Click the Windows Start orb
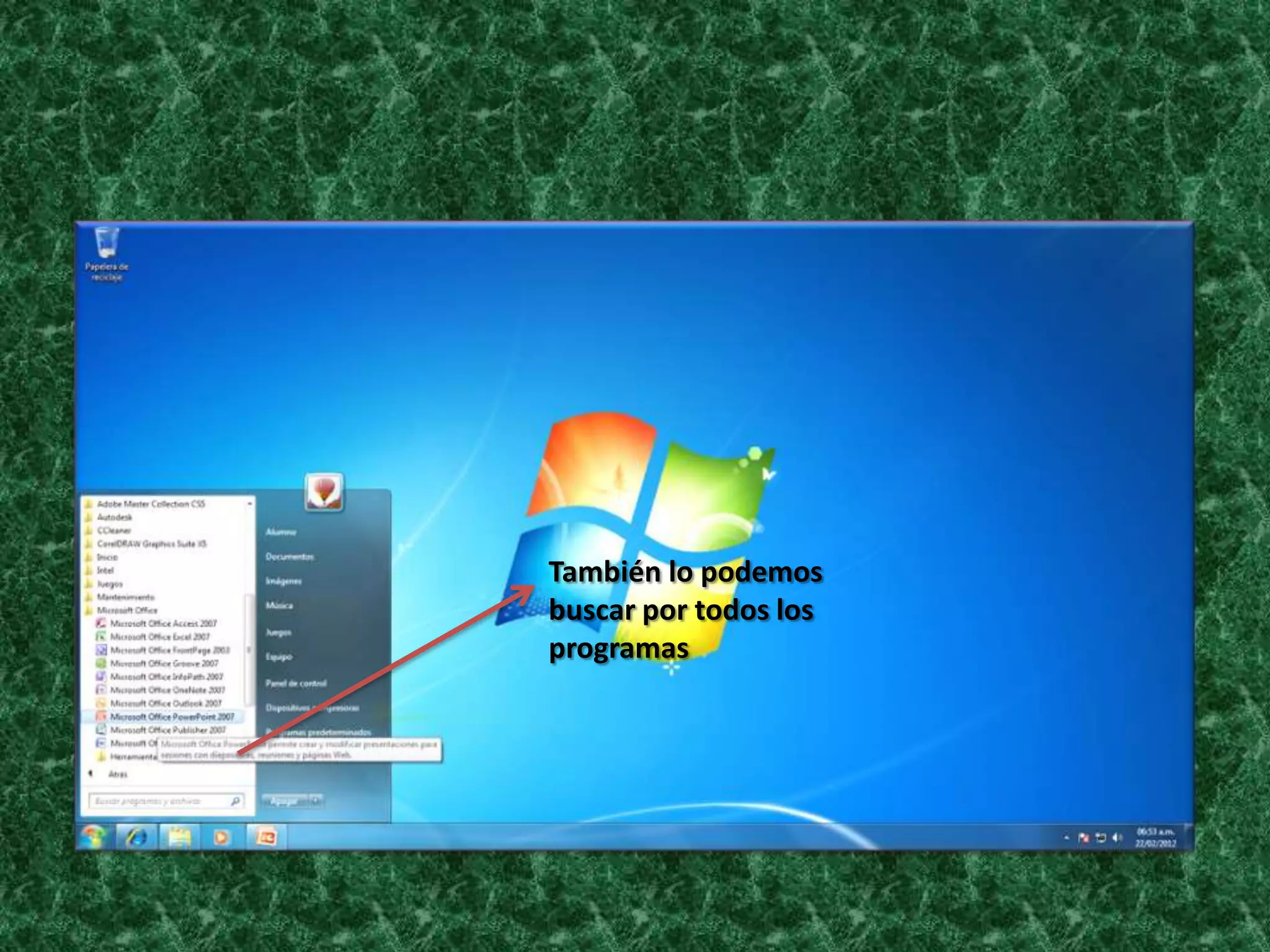The image size is (1270, 952). pos(94,837)
